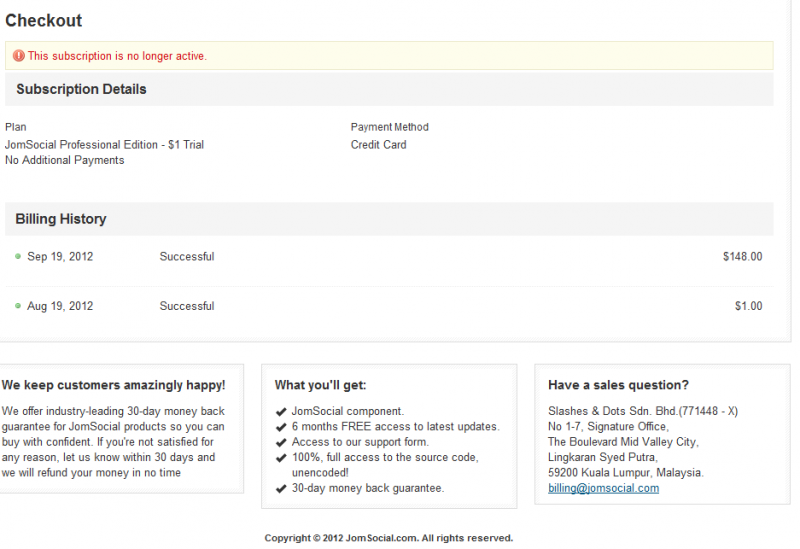Click the Credit Card value
Image resolution: width=800 pixels, height=549 pixels.
378,144
